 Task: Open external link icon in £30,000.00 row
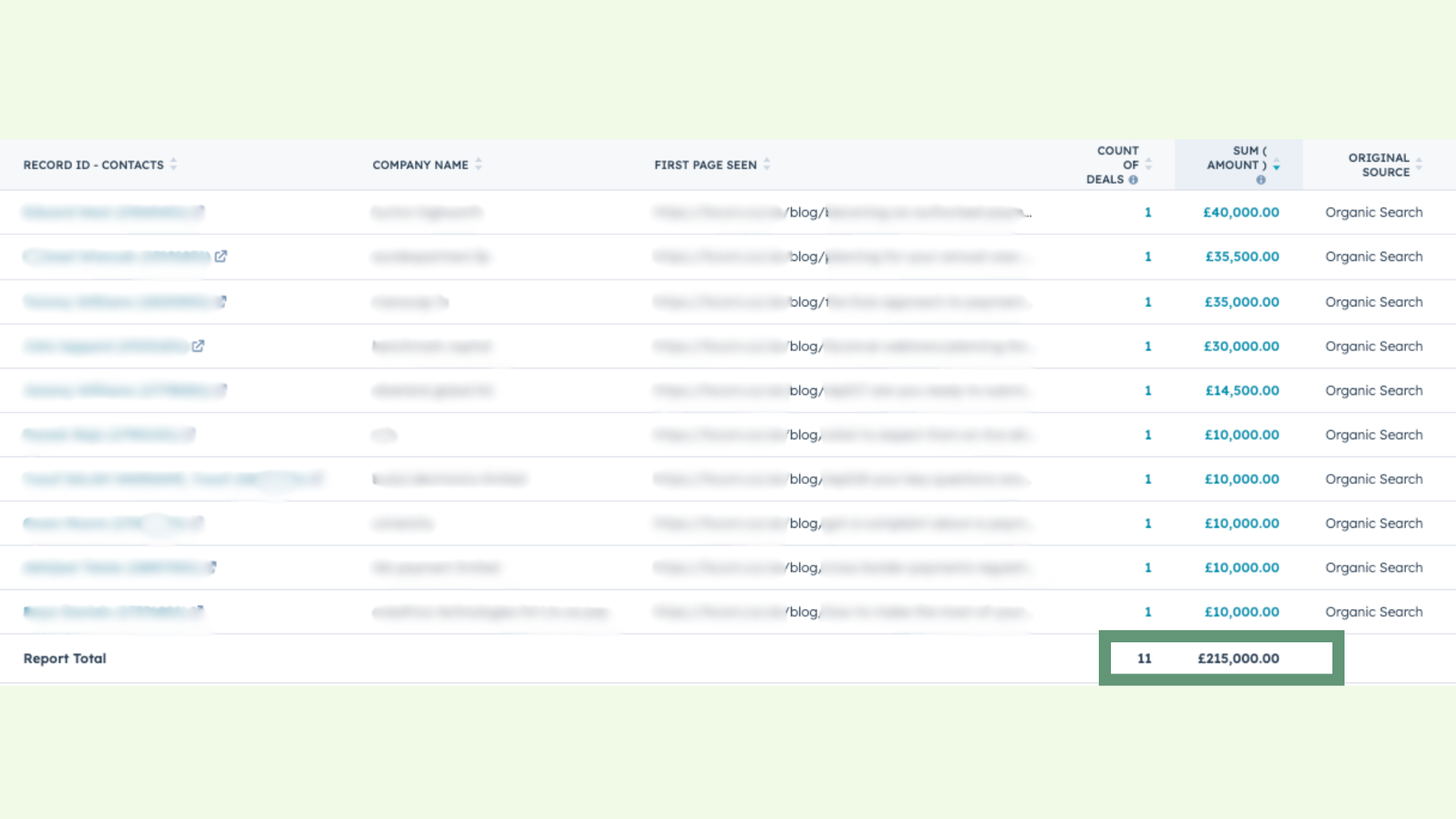click(x=198, y=346)
